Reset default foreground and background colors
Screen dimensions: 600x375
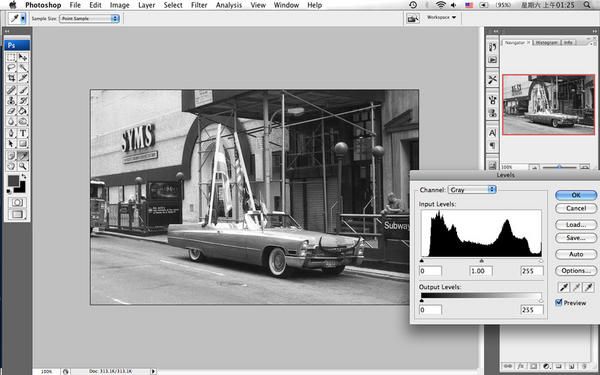click(9, 192)
